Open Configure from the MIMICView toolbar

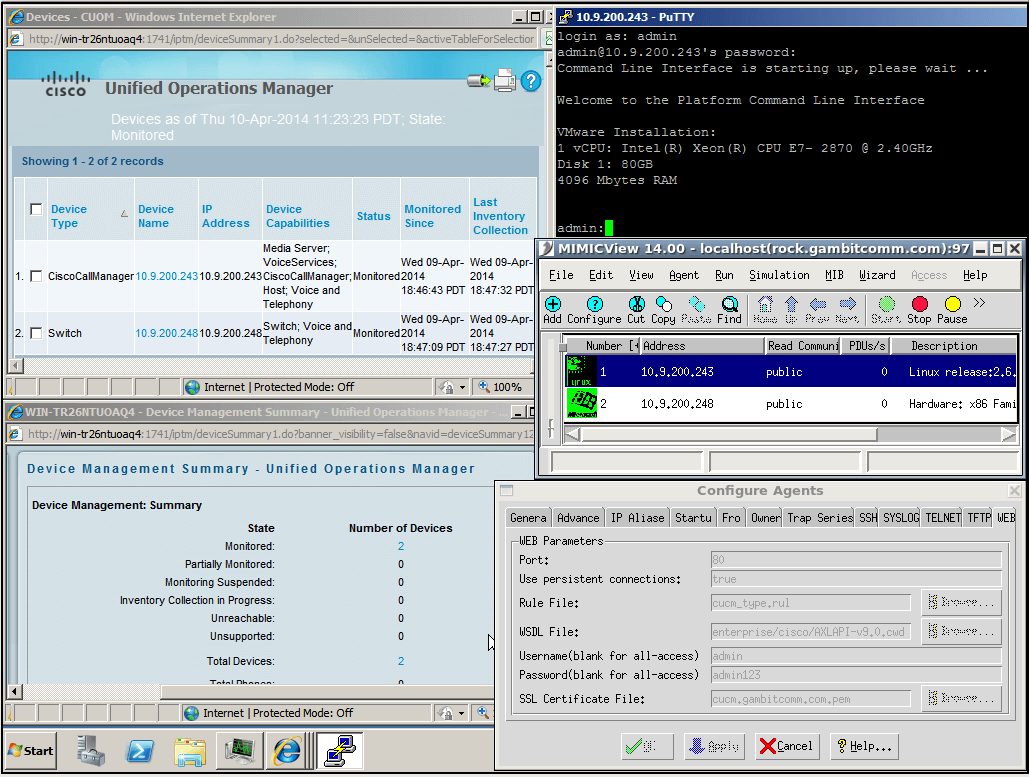click(594, 304)
